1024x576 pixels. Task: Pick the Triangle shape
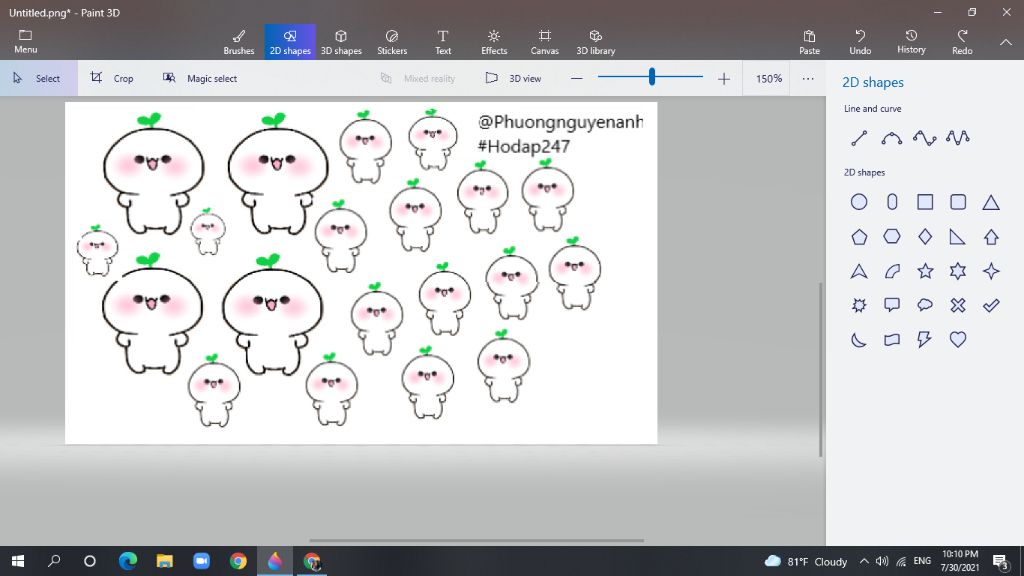pos(991,202)
